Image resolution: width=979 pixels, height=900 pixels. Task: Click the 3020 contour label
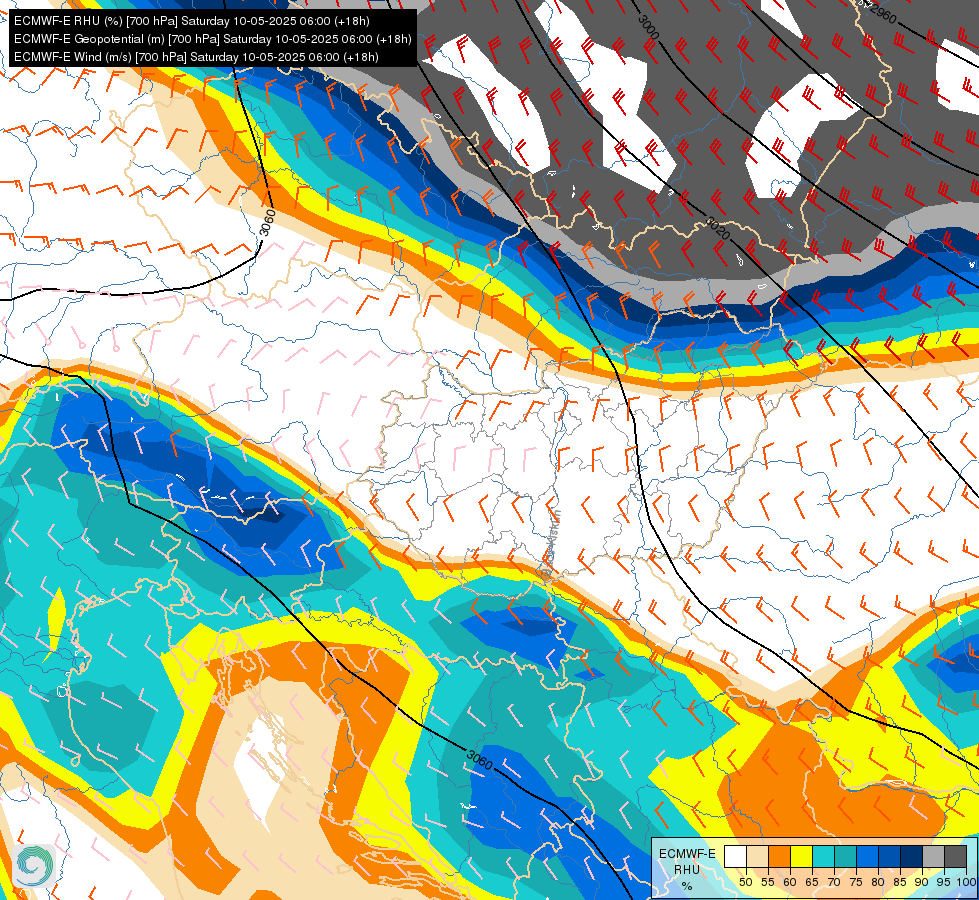point(718,228)
